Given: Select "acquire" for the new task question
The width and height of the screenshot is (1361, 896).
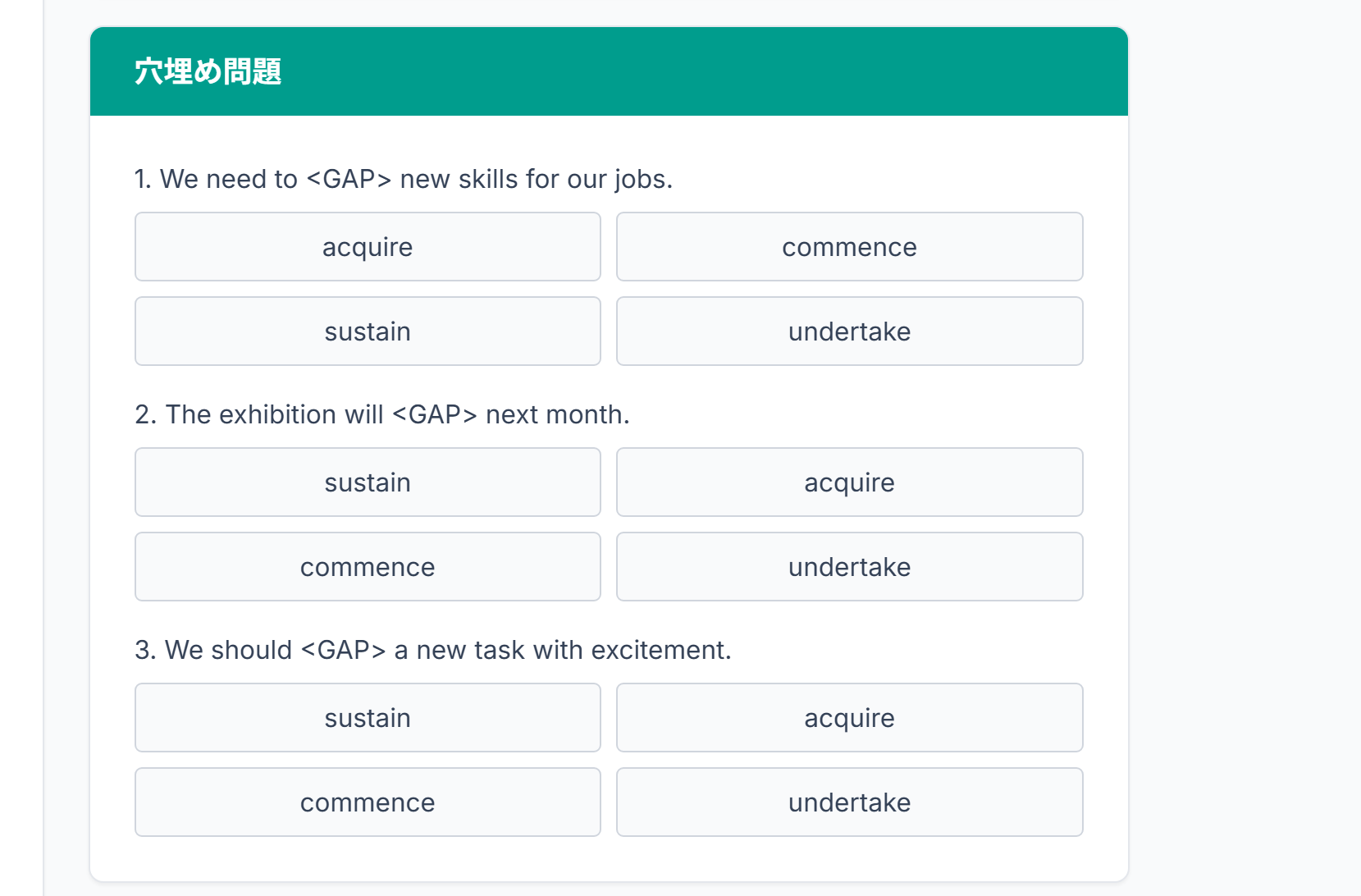Looking at the screenshot, I should (849, 718).
